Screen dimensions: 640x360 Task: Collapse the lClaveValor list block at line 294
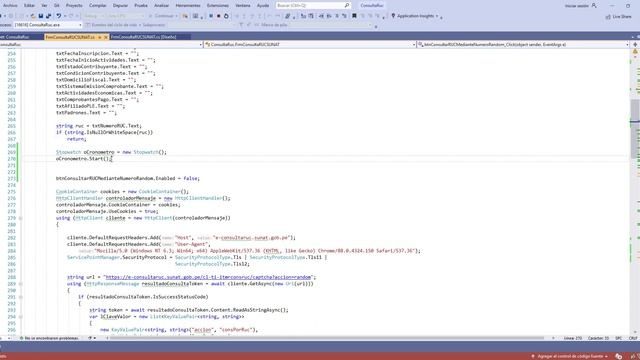click(20, 317)
